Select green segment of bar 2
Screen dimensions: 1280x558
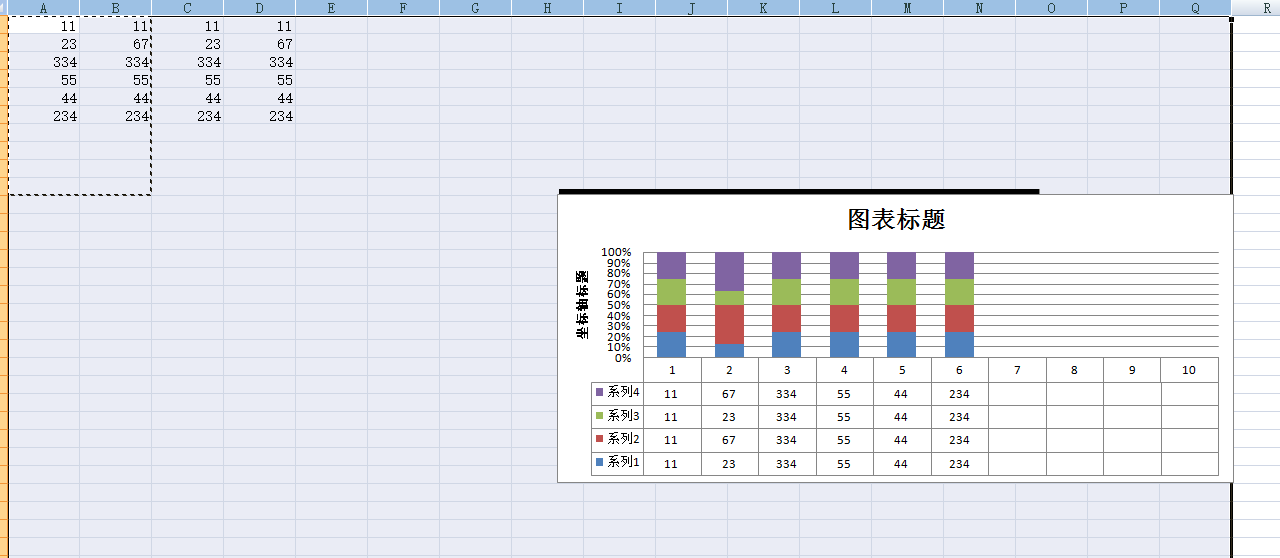coord(729,298)
